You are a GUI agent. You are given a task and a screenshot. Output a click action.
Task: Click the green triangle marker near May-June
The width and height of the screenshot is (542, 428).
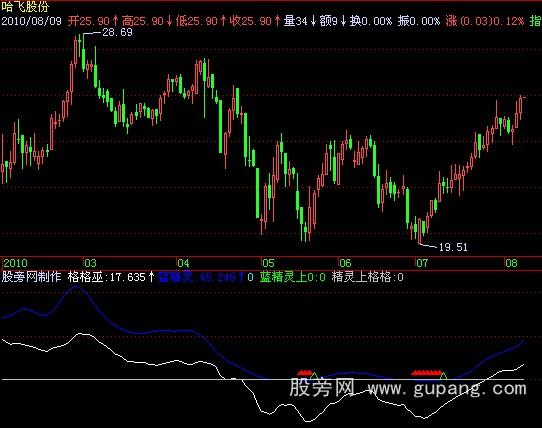[x=314, y=375]
